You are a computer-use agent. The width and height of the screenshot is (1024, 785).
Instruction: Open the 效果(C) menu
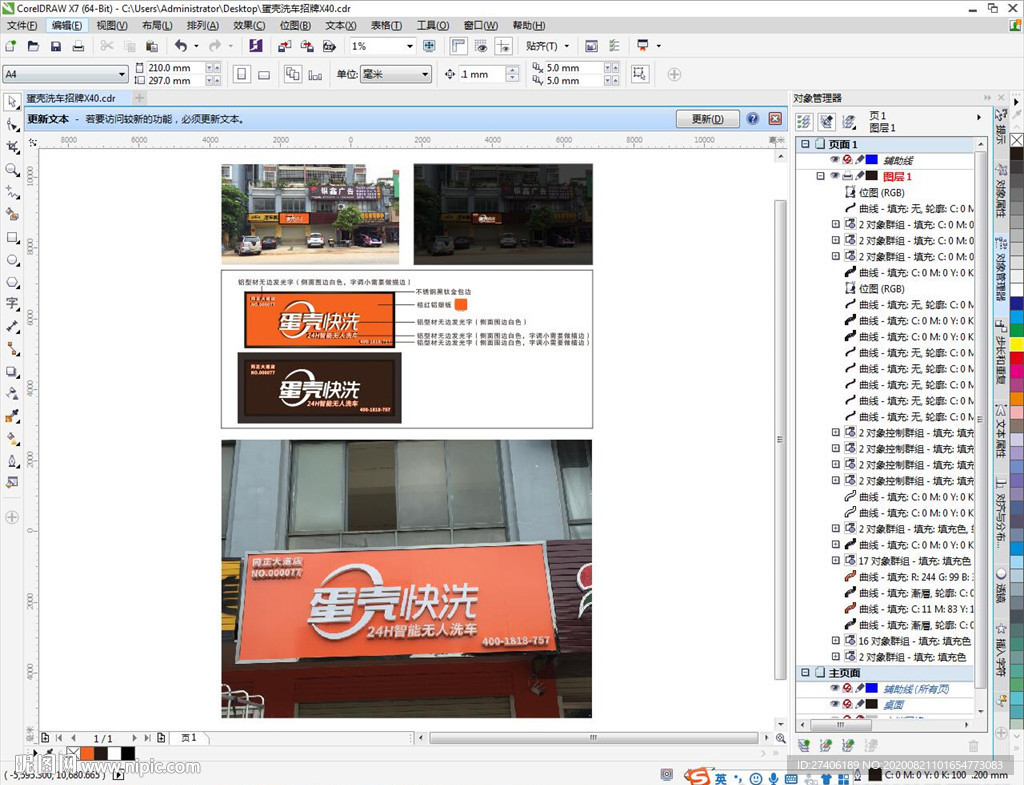(249, 25)
